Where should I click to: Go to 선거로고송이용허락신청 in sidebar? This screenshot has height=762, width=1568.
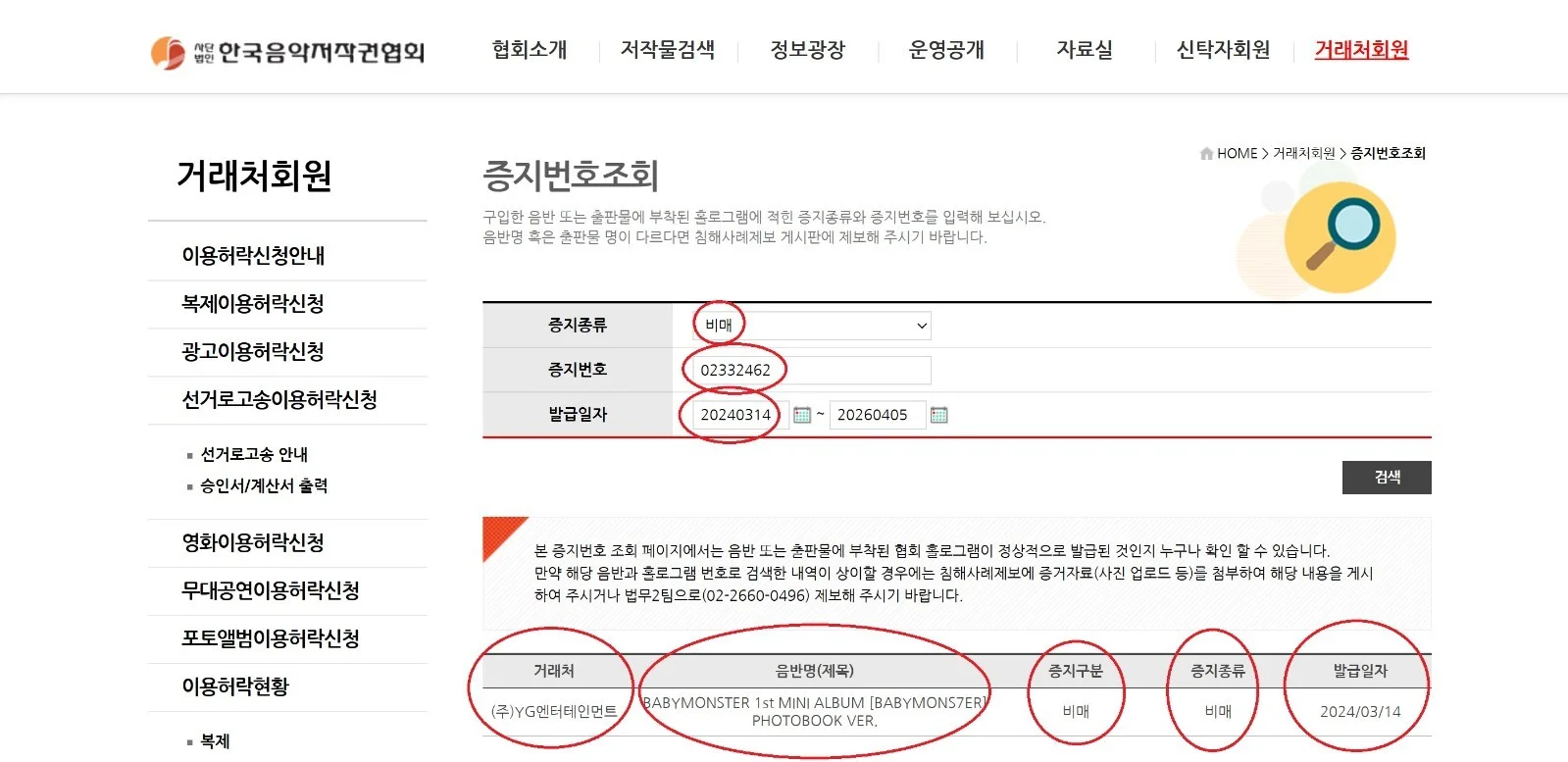(x=279, y=400)
